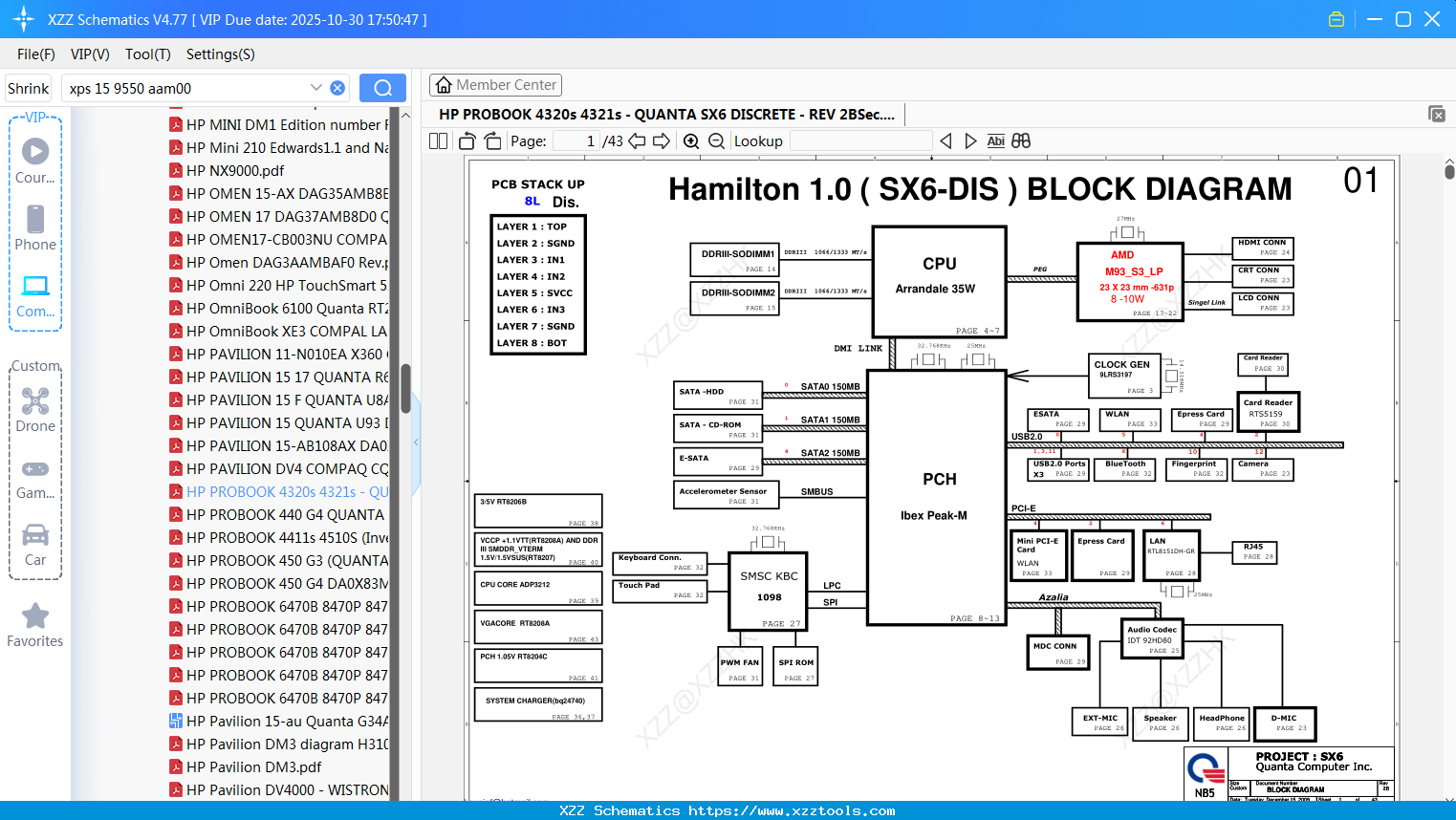
Task: Jump to previous lookup result triangle
Action: [945, 140]
